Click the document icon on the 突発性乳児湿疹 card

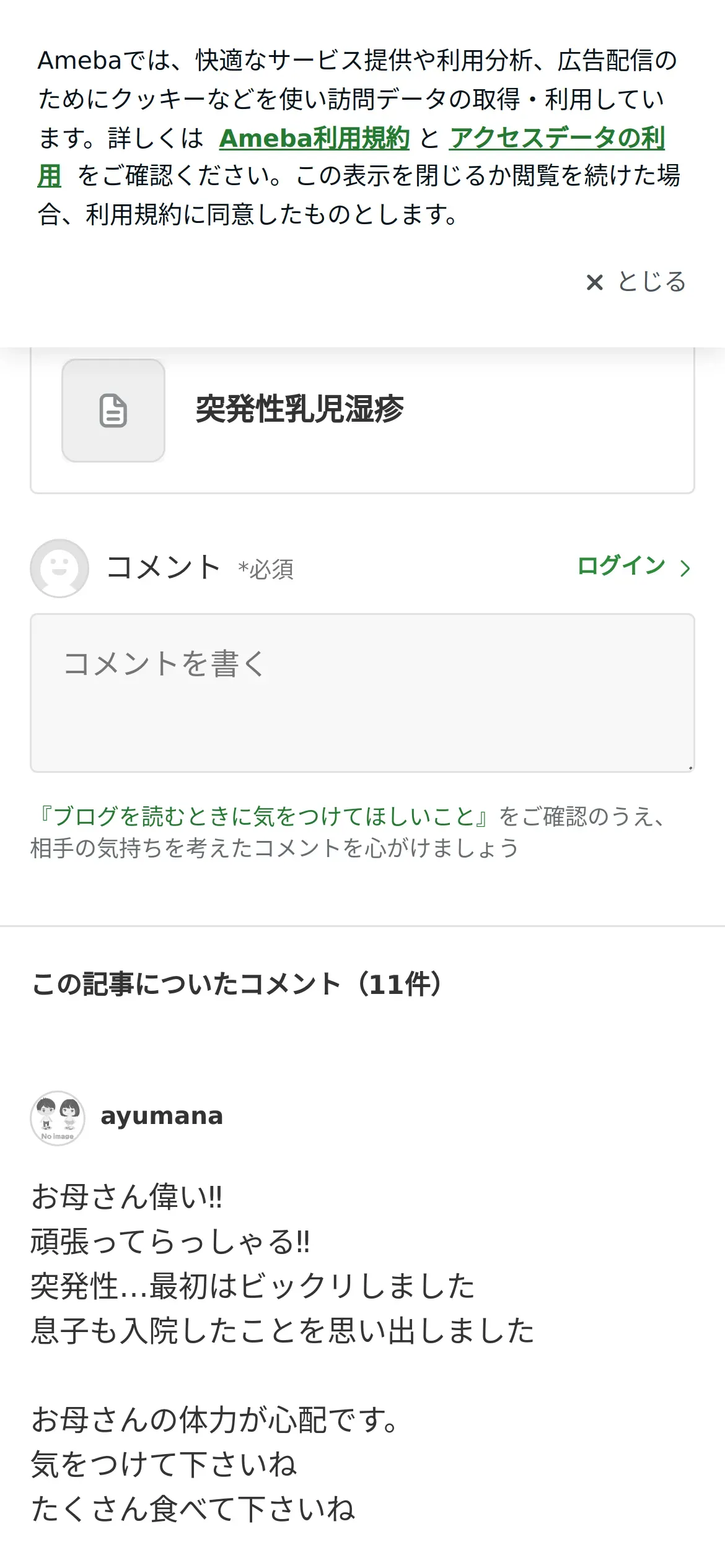pos(113,411)
